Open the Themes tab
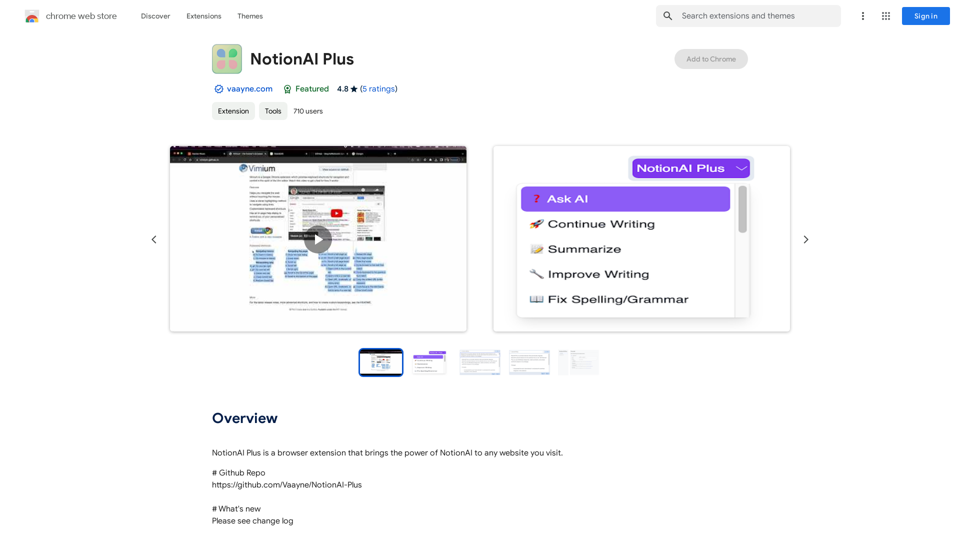The height and width of the screenshot is (540, 960). pyautogui.click(x=250, y=16)
